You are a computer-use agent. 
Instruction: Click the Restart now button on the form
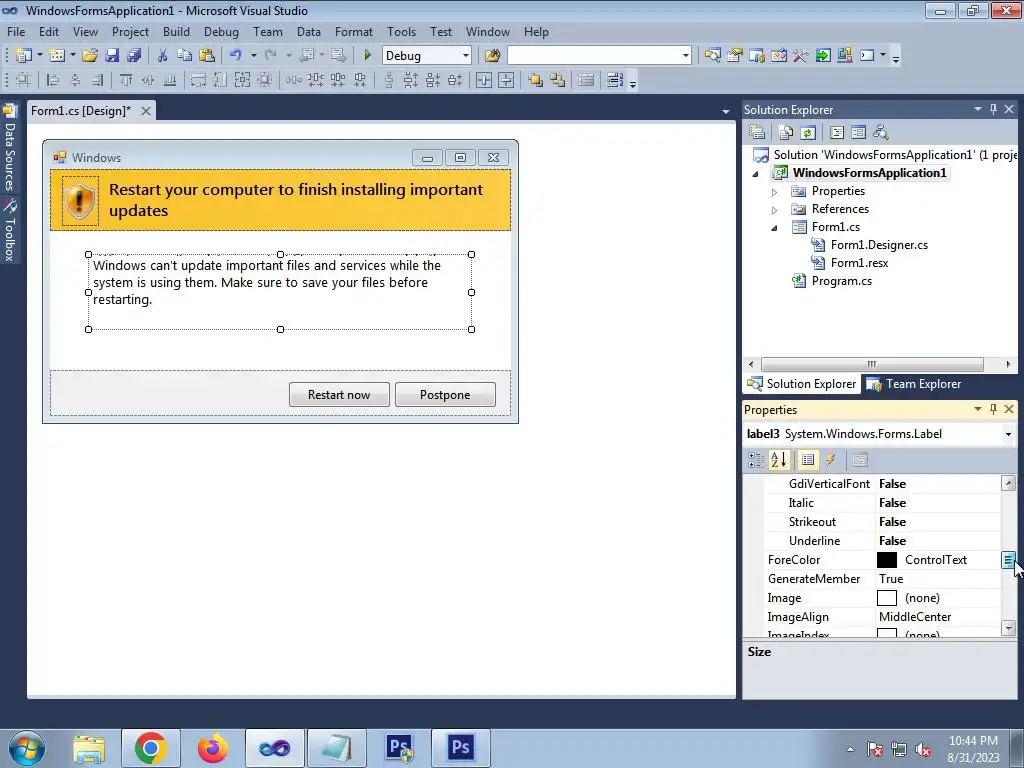click(x=339, y=394)
